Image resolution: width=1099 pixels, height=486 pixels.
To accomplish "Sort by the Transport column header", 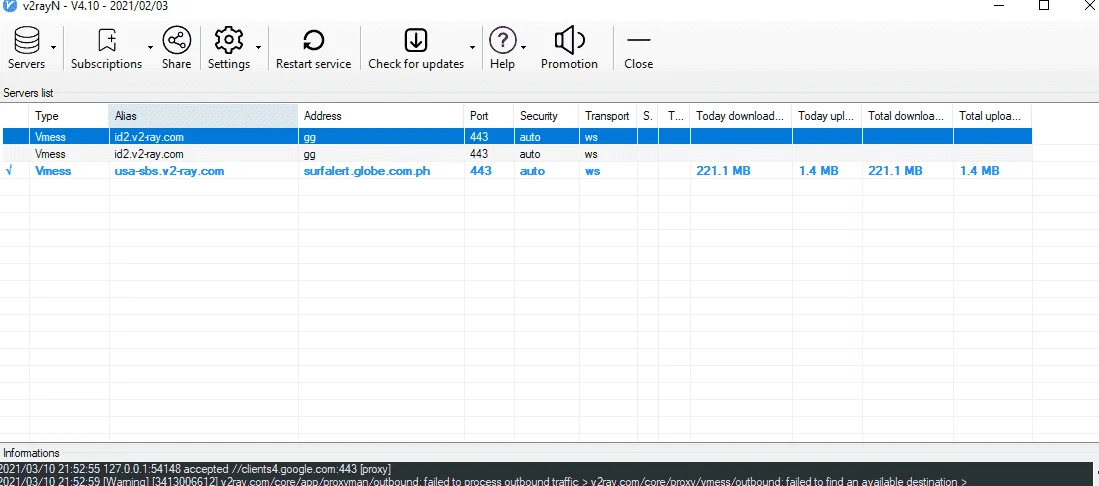I will 608,116.
